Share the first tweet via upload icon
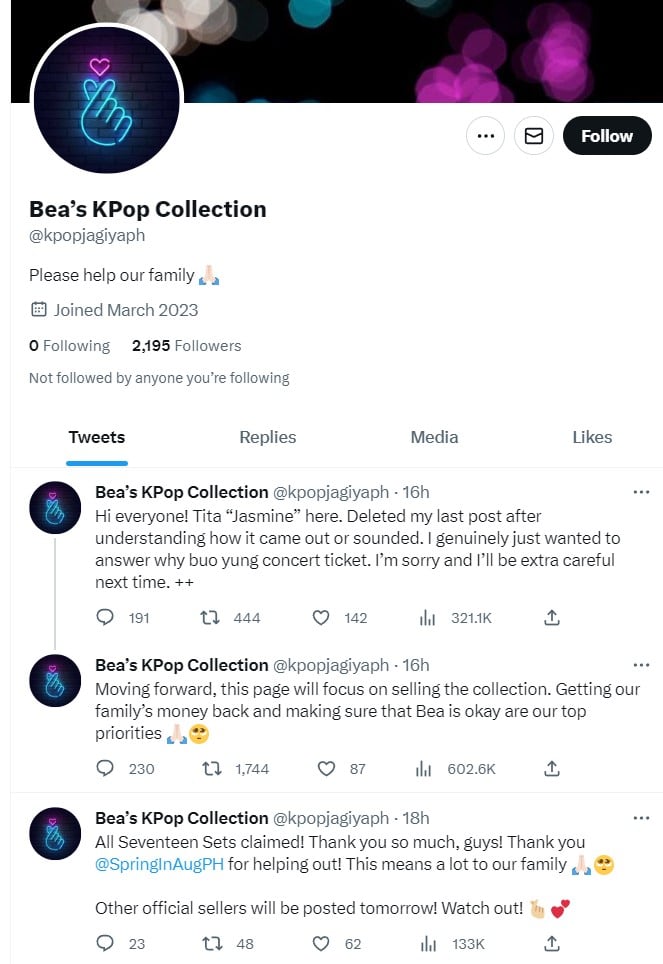The width and height of the screenshot is (663, 964). click(551, 618)
